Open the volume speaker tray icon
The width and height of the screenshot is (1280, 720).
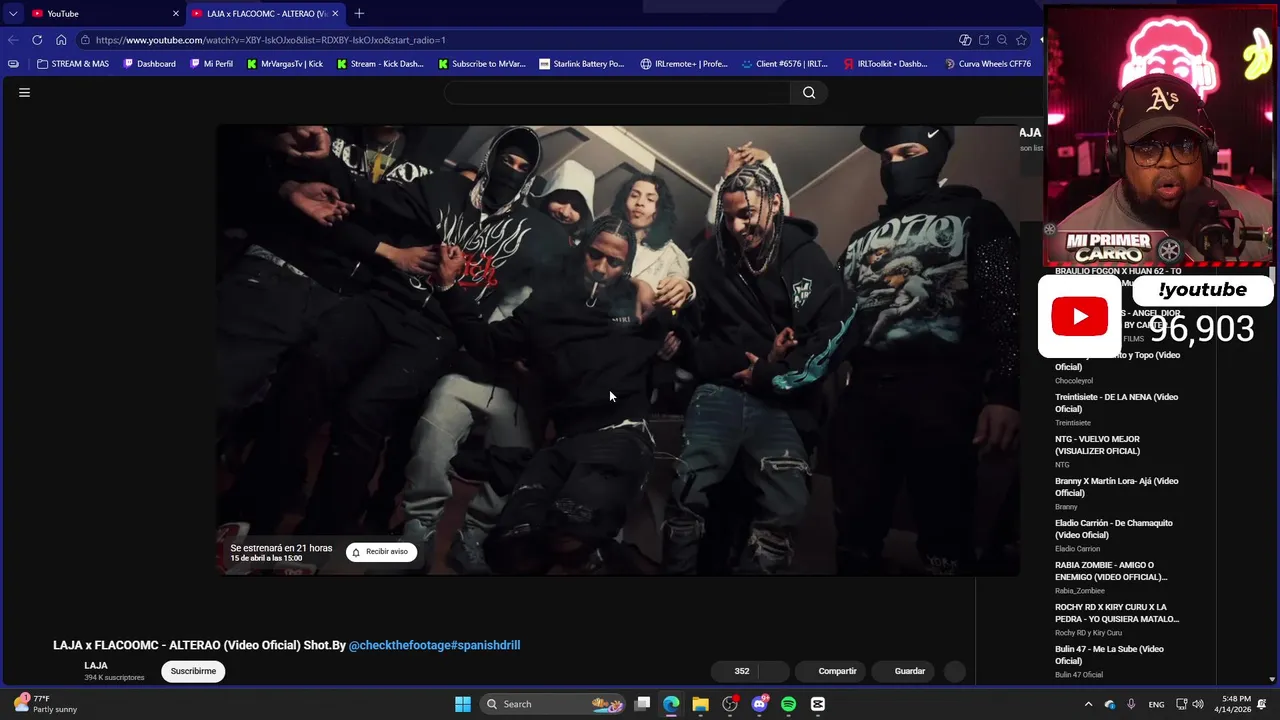point(1198,704)
